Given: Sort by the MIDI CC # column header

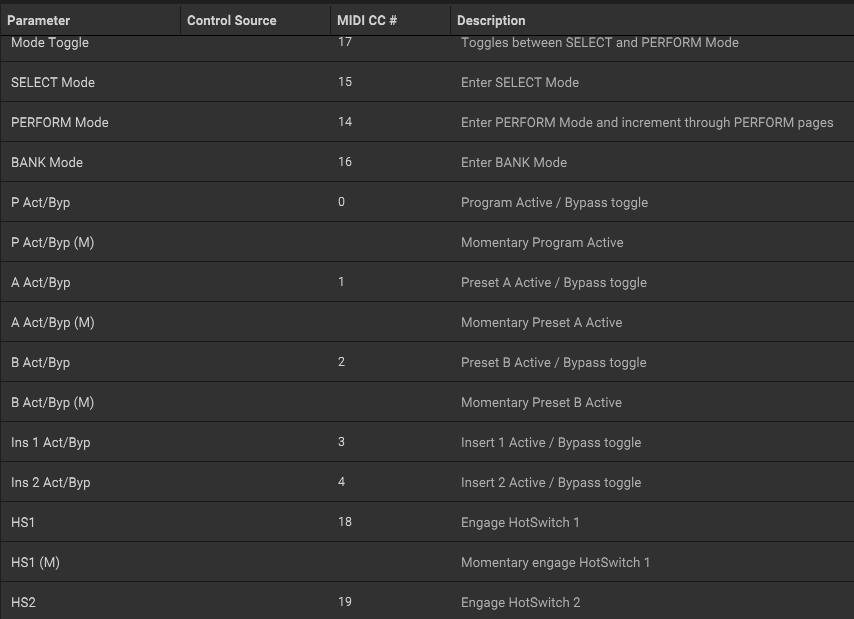Looking at the screenshot, I should coord(367,20).
